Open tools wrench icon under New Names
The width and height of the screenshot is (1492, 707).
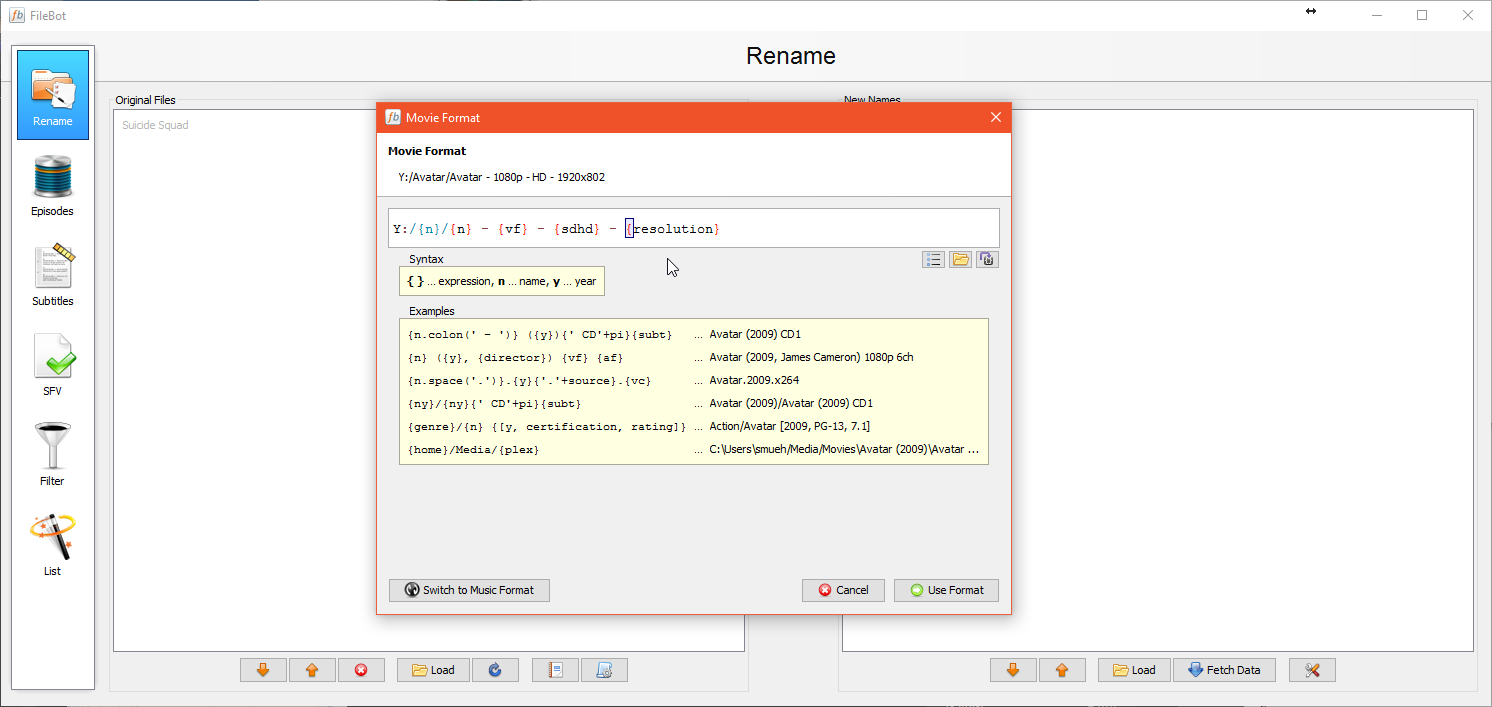tap(1312, 670)
